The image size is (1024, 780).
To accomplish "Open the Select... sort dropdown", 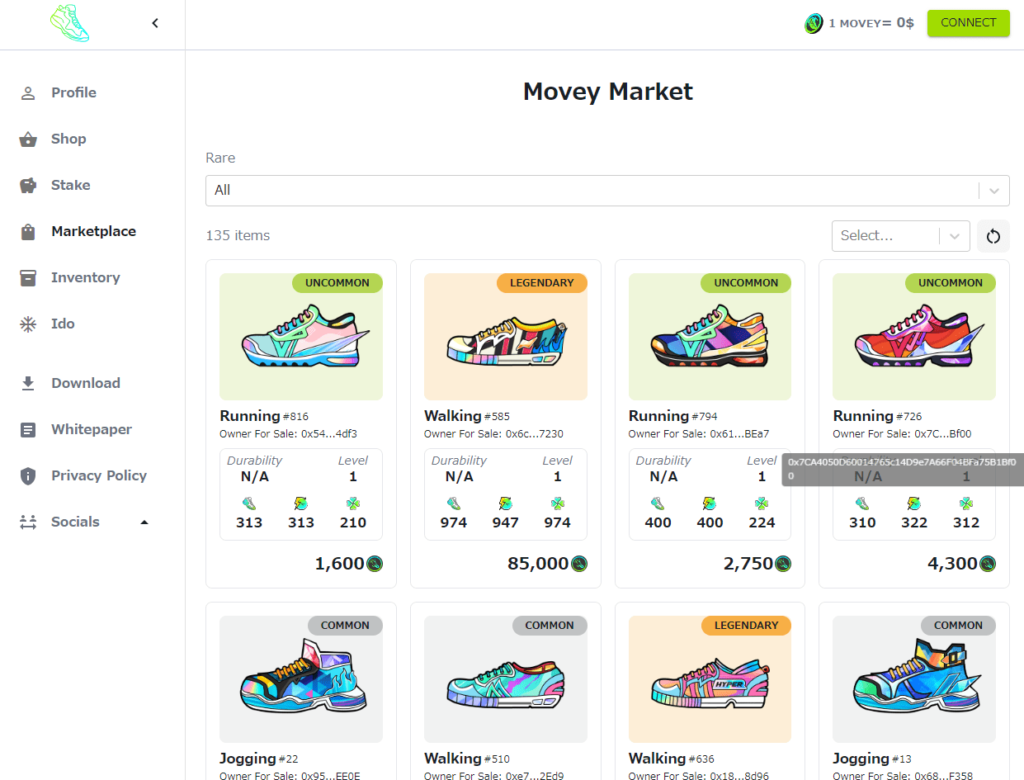I will 901,236.
